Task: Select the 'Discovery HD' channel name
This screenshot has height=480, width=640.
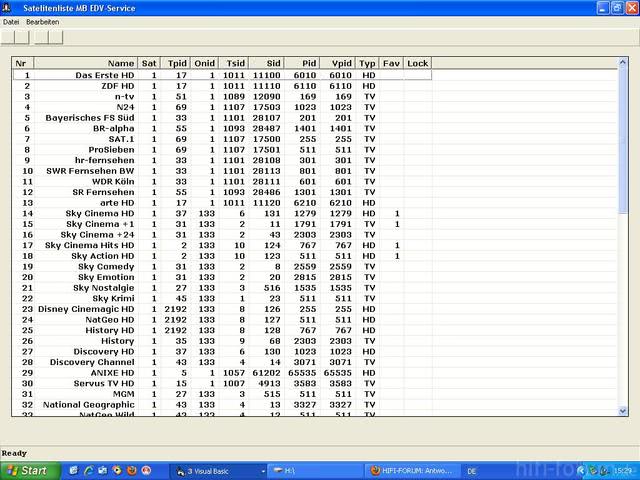Action: click(x=104, y=351)
